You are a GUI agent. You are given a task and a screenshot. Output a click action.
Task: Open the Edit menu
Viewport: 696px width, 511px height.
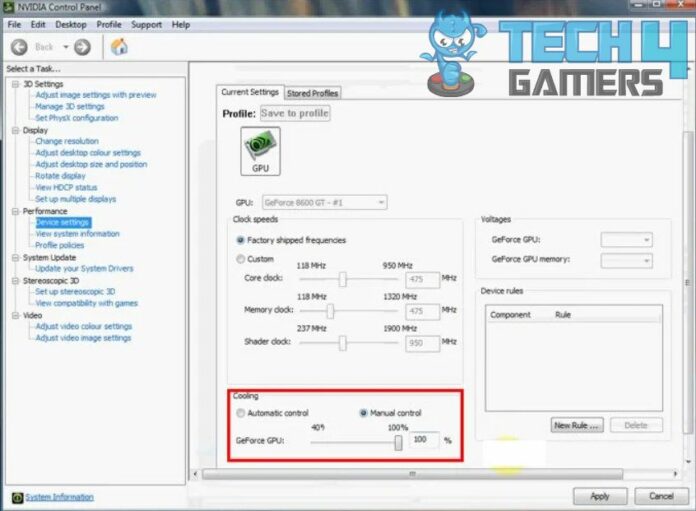(38, 24)
